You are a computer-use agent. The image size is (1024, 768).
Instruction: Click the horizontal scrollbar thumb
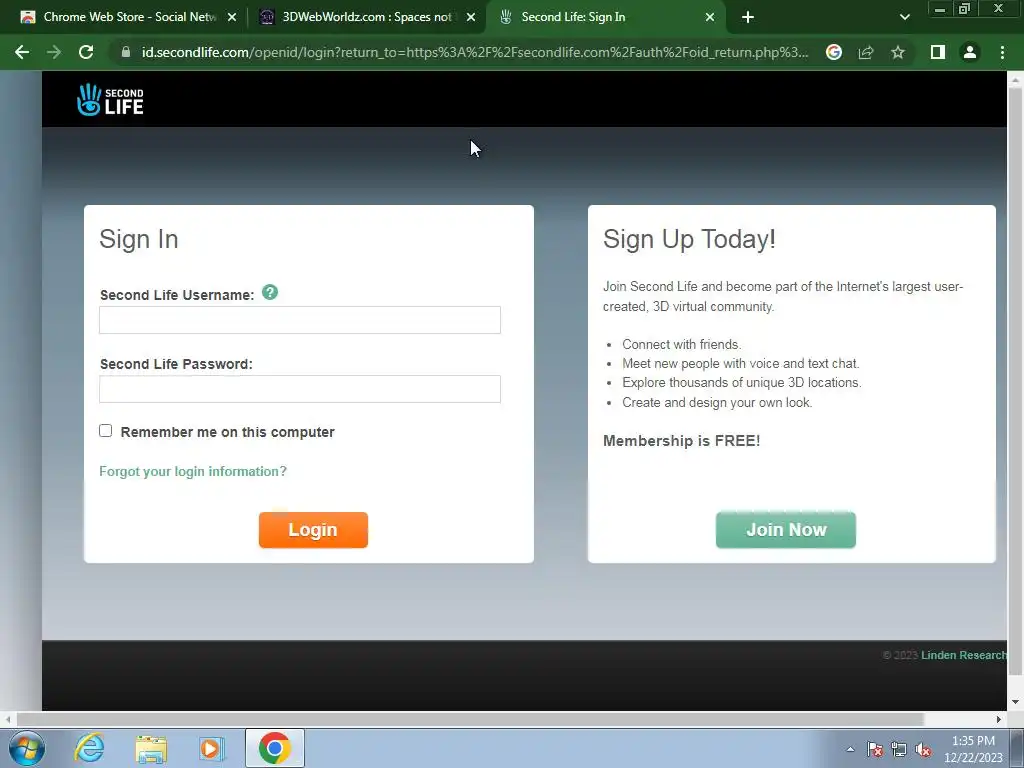point(470,719)
